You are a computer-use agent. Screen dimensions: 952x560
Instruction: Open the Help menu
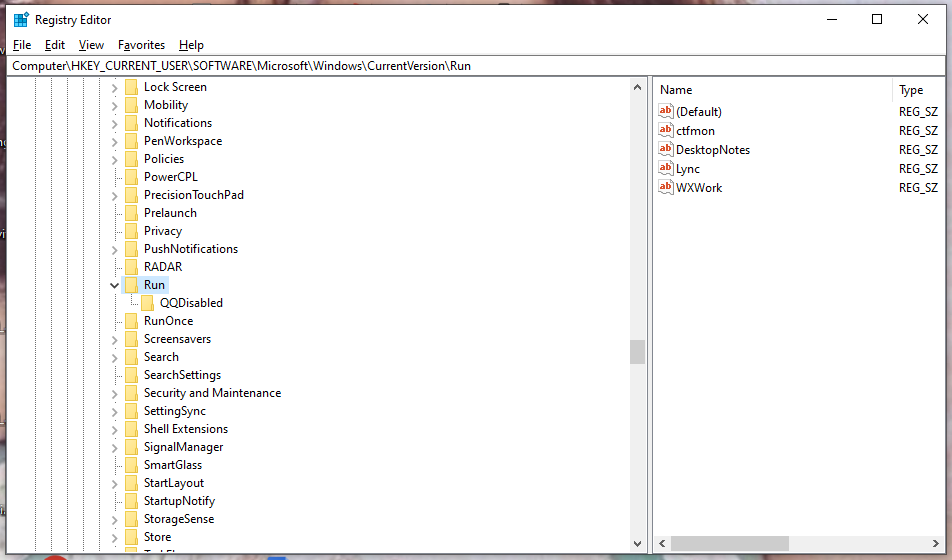(x=191, y=45)
